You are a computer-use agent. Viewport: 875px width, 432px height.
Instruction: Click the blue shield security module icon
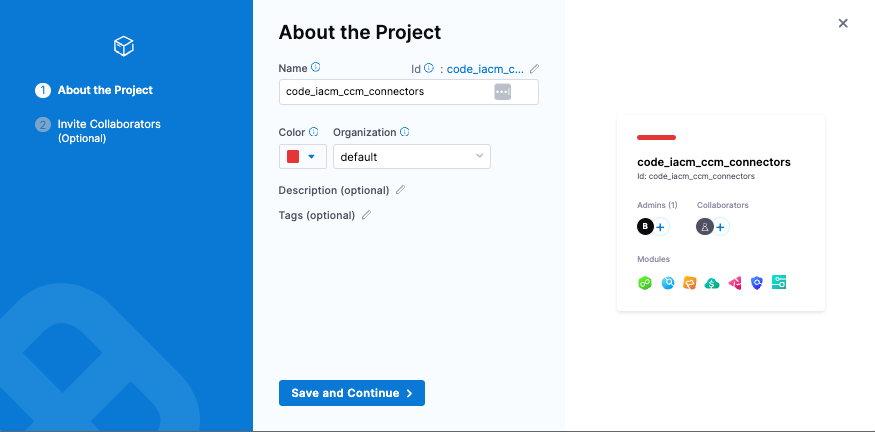pos(757,283)
